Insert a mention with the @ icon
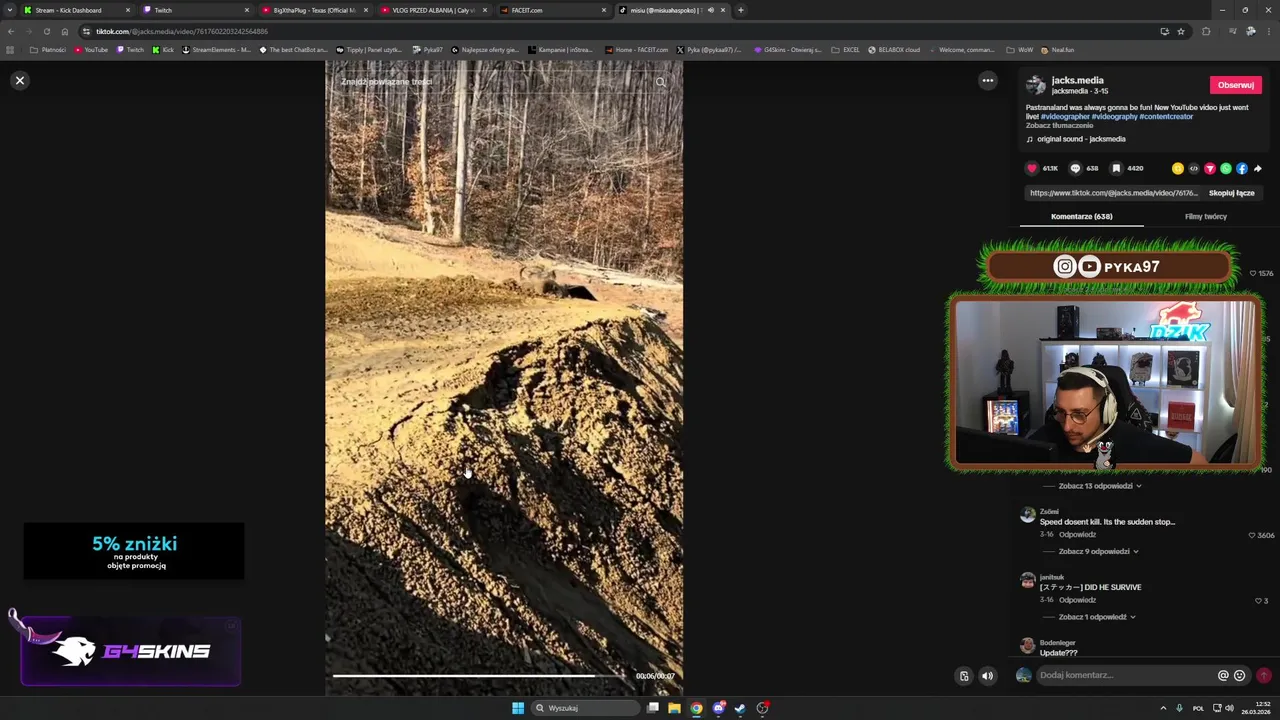 pyautogui.click(x=1223, y=675)
